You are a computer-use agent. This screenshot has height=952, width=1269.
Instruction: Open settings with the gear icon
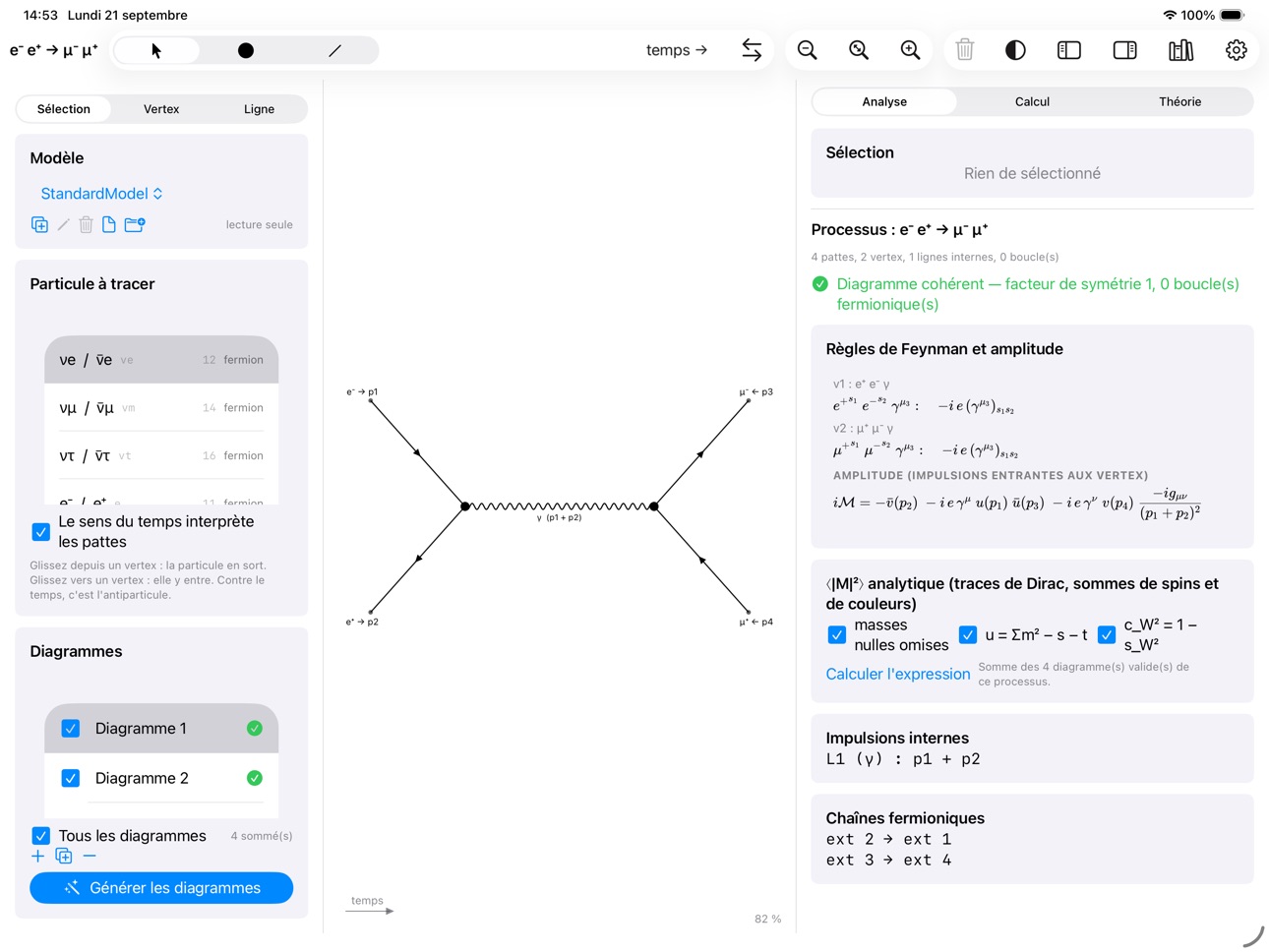point(1237,50)
